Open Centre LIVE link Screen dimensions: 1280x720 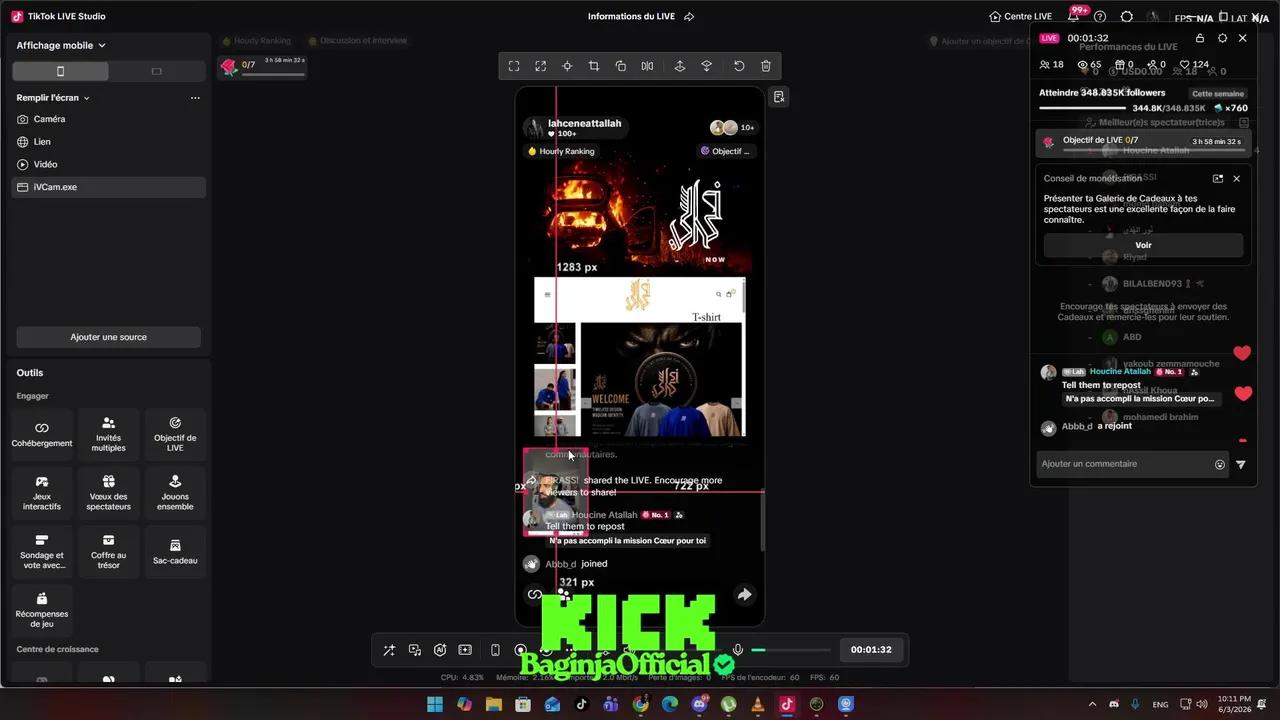(x=1020, y=17)
